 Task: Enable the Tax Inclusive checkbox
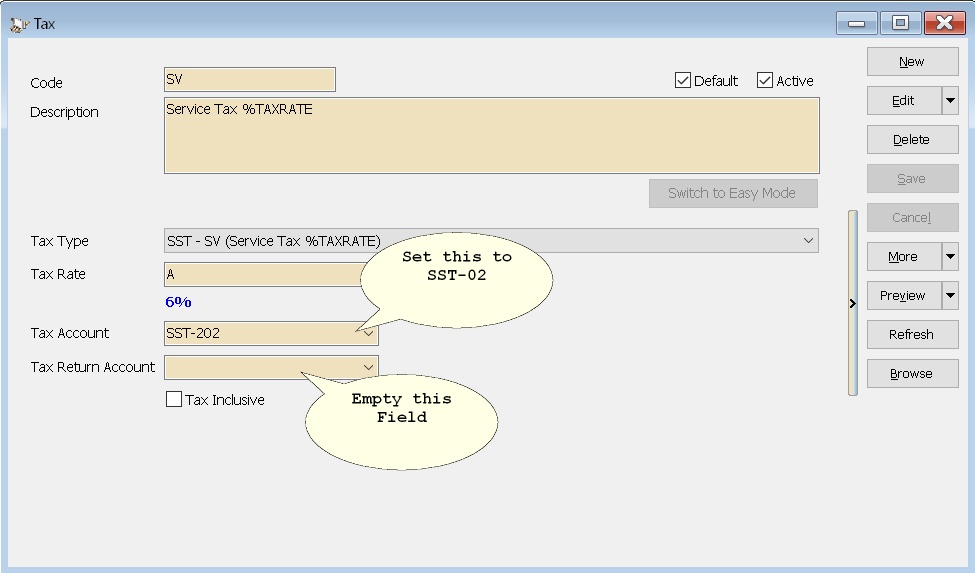(174, 400)
